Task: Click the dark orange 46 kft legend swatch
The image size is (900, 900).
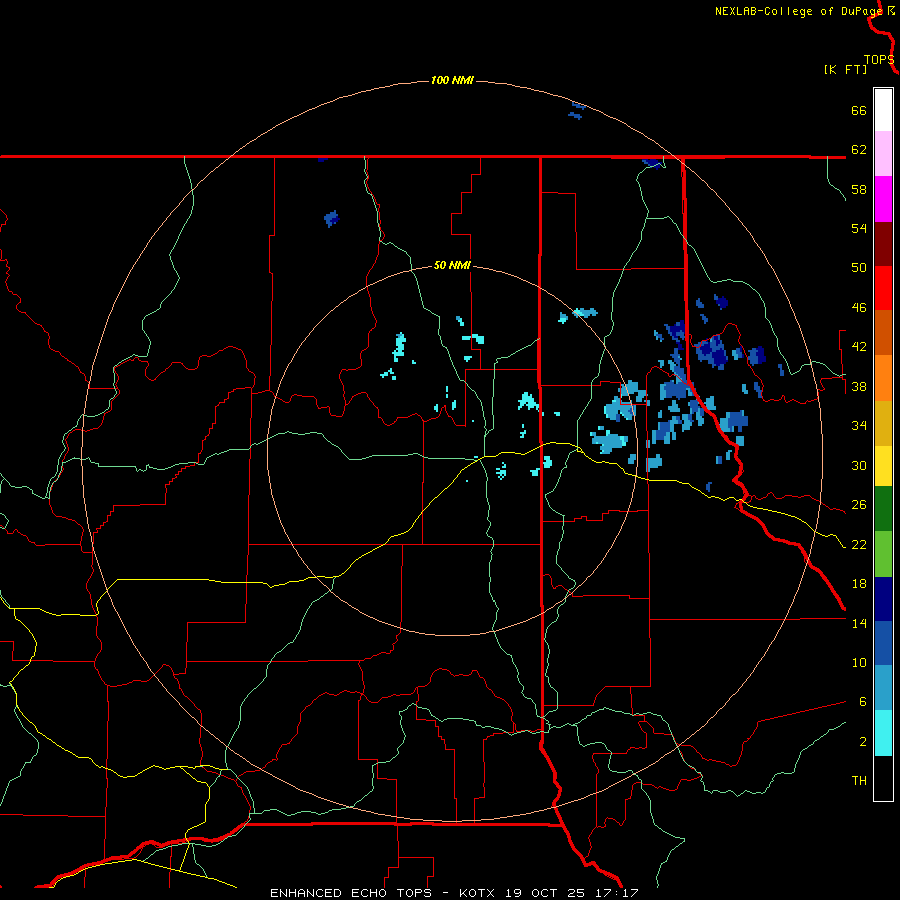Action: click(x=883, y=333)
